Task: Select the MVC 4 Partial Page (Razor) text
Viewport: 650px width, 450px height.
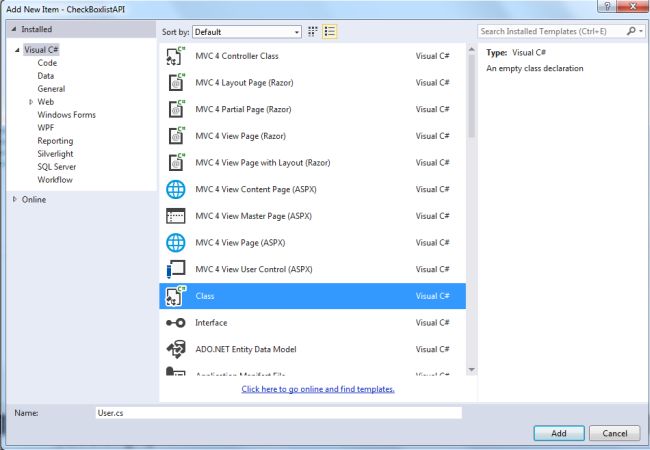Action: (243, 109)
